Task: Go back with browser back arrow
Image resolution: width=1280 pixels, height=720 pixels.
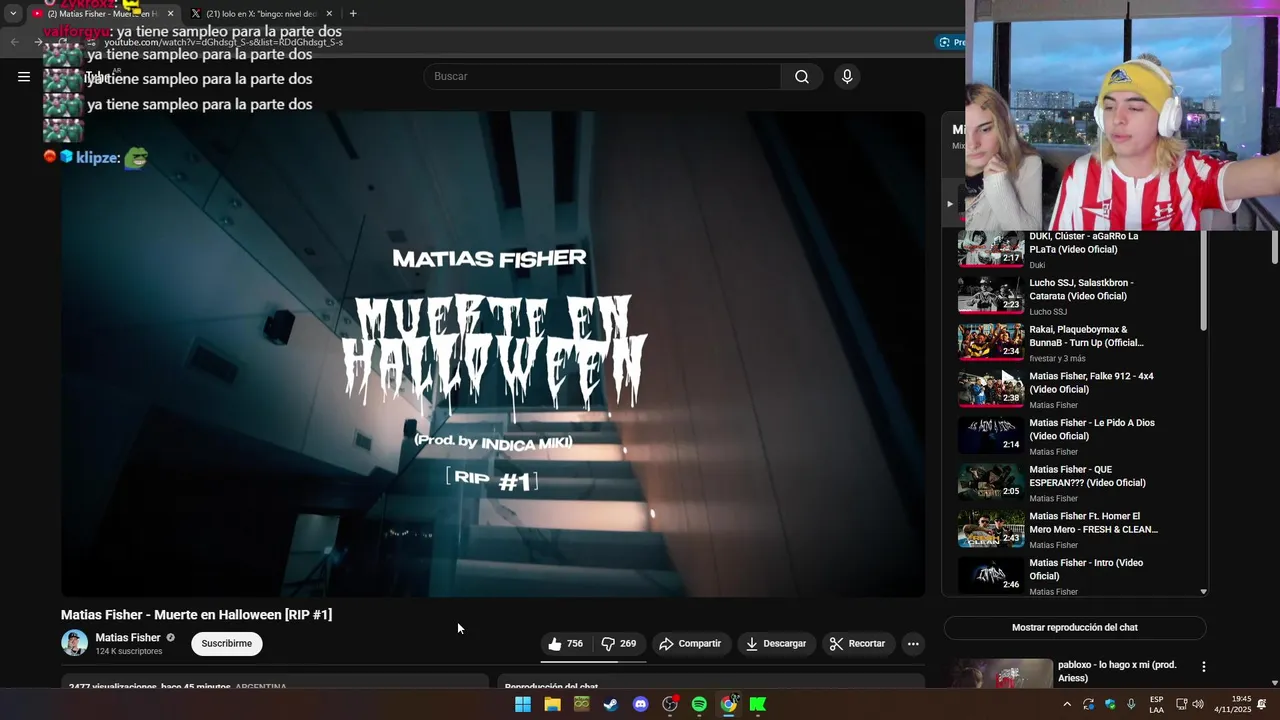Action: pos(14,42)
